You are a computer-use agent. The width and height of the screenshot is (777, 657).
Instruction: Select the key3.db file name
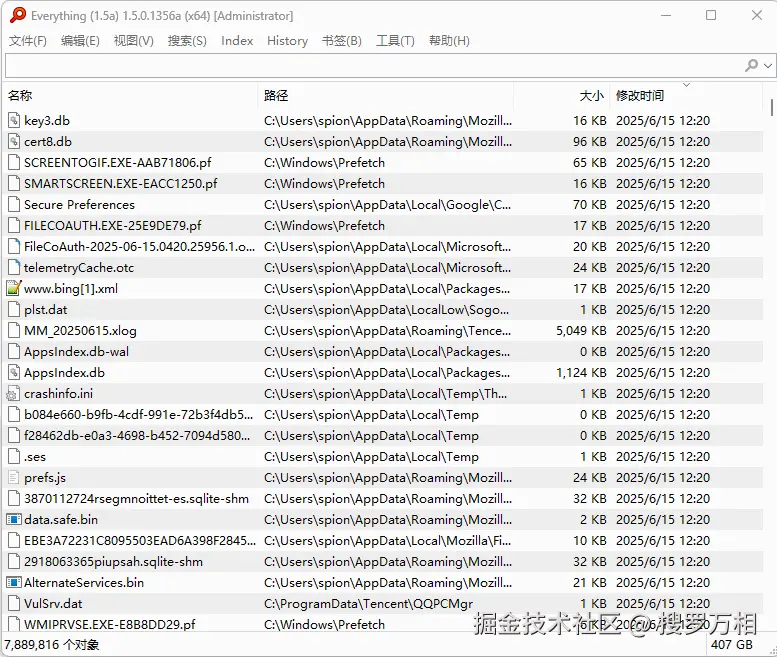coord(47,120)
